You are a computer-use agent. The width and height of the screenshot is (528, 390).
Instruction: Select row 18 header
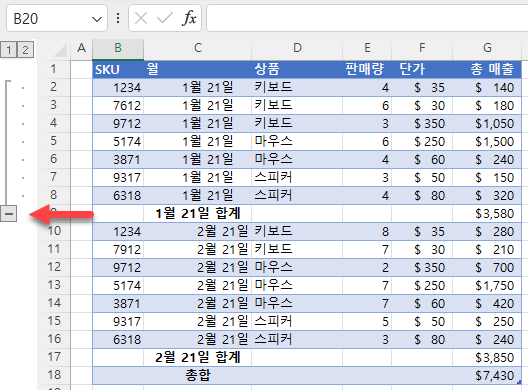(54, 375)
